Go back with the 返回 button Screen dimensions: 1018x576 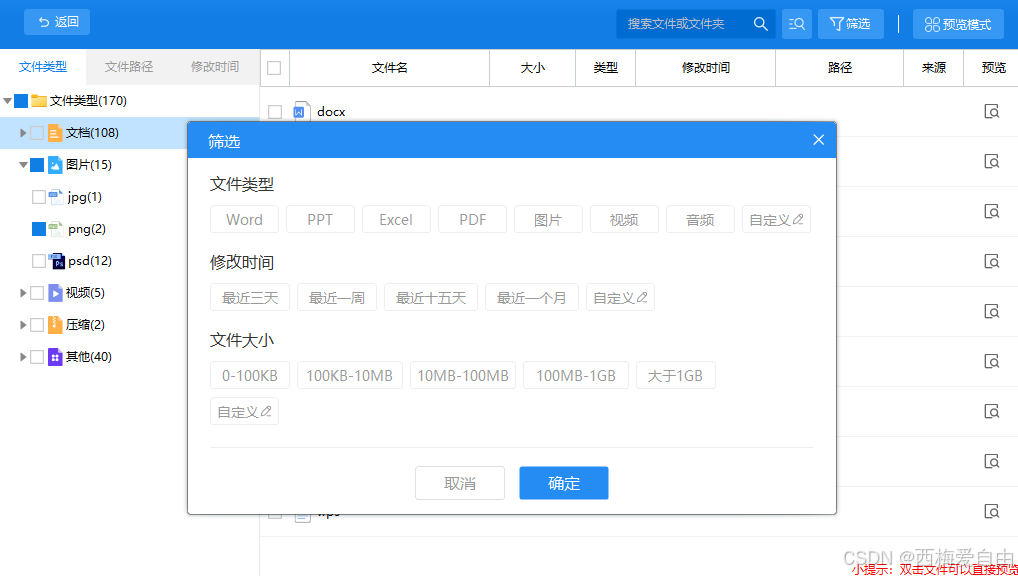point(57,22)
